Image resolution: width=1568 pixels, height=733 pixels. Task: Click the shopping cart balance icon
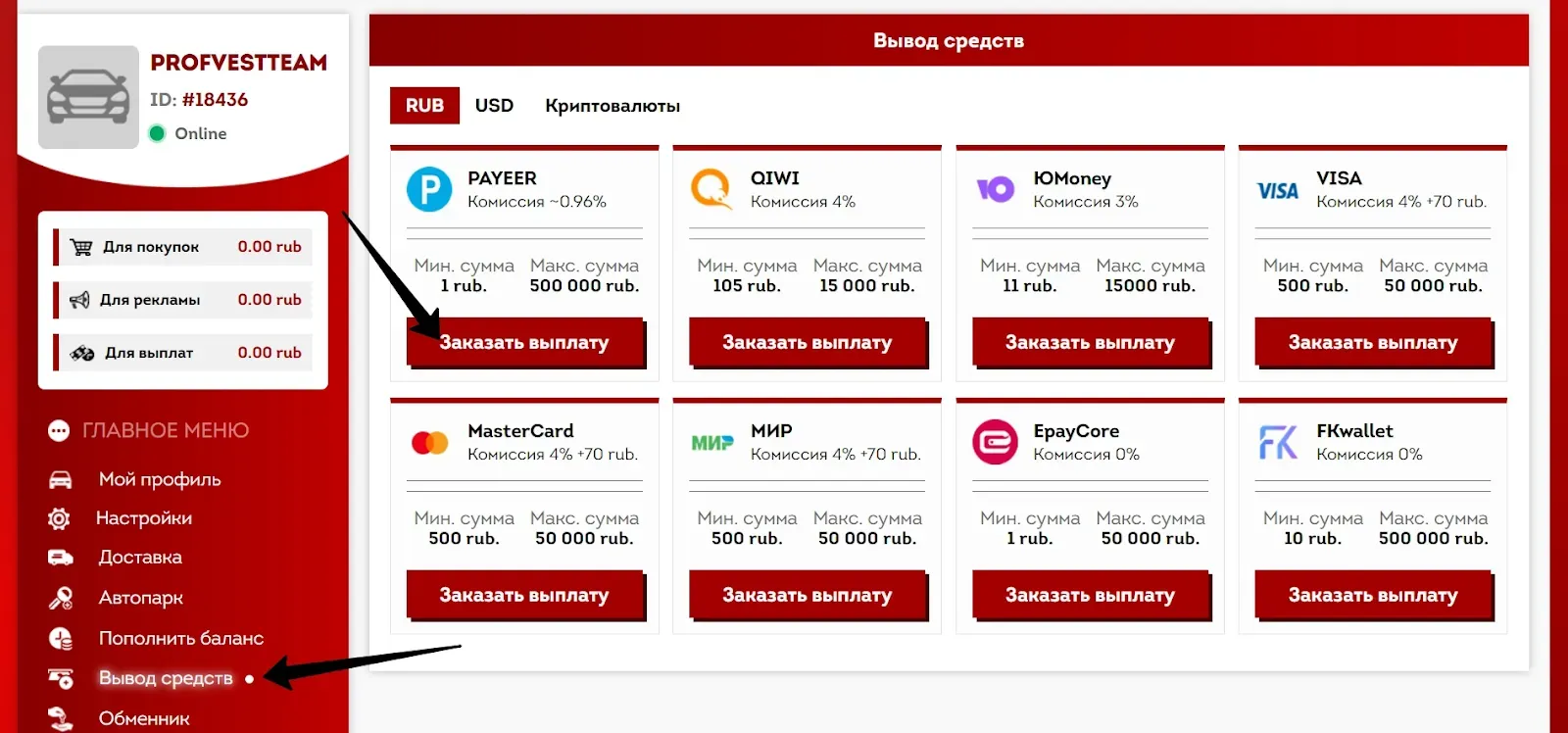[80, 247]
